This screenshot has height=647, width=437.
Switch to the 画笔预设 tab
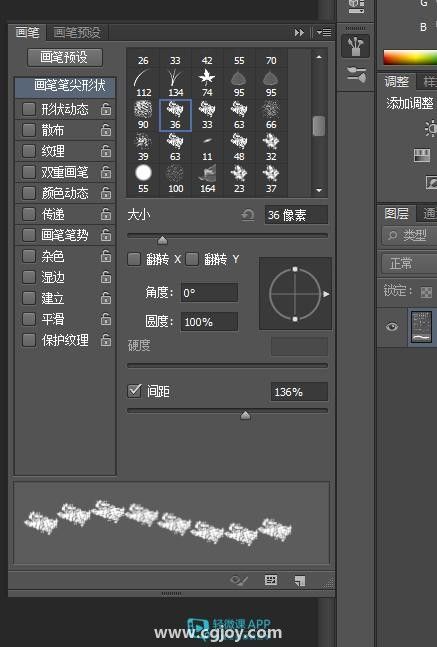coord(77,32)
